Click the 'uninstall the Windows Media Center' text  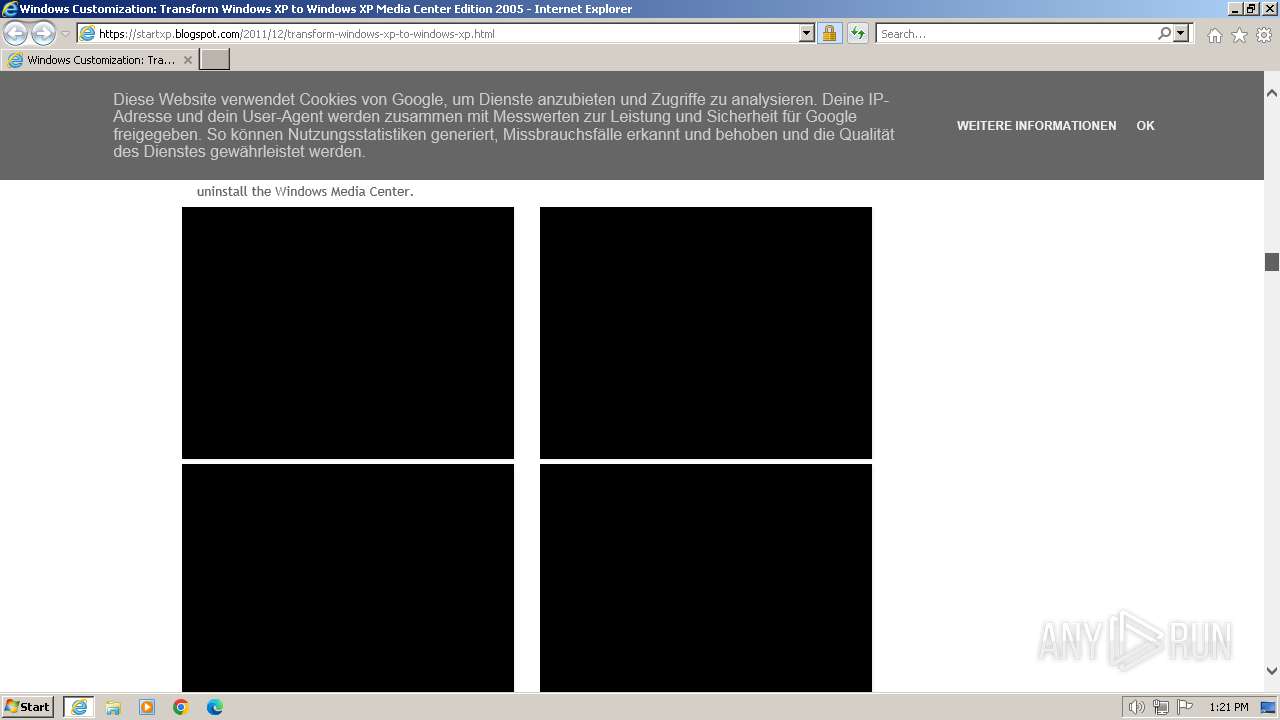tap(305, 191)
